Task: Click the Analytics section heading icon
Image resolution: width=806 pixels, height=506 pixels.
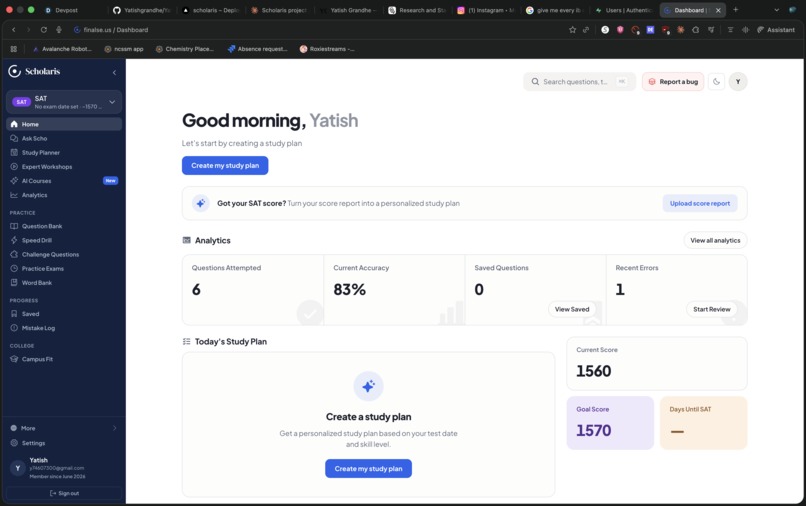Action: coord(187,240)
